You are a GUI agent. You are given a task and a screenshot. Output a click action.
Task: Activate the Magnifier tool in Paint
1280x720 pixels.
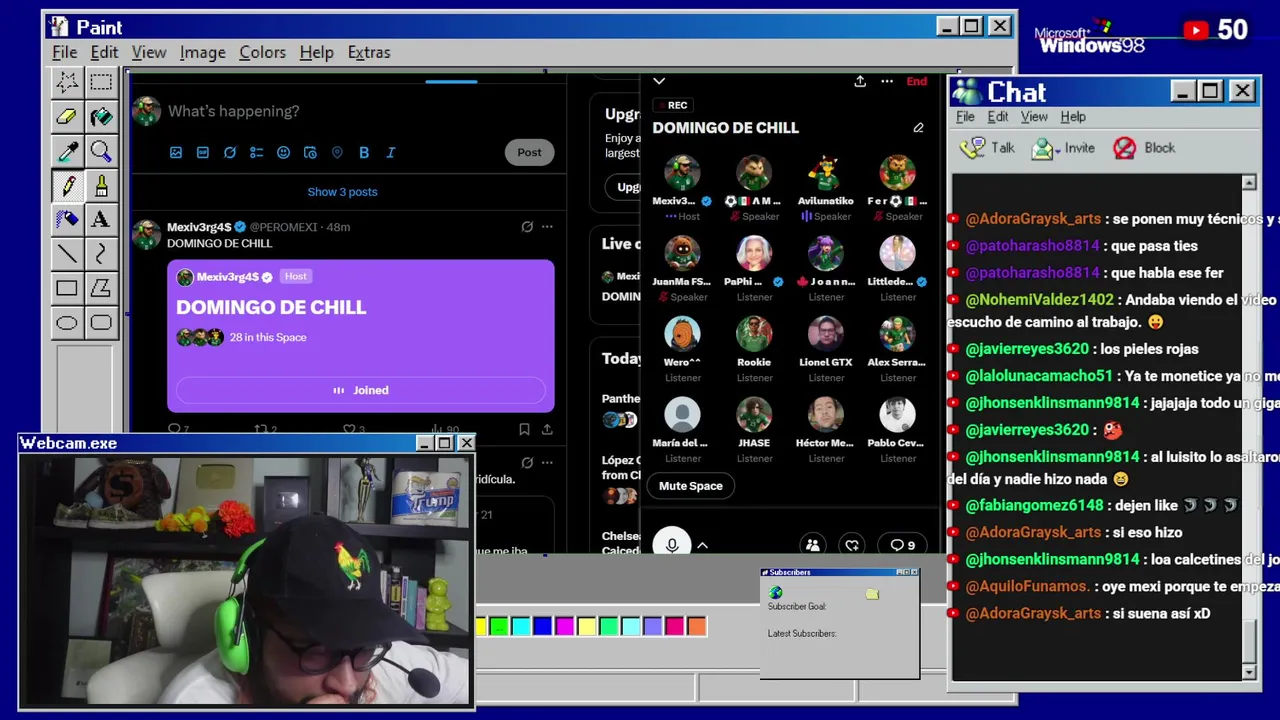coord(101,151)
